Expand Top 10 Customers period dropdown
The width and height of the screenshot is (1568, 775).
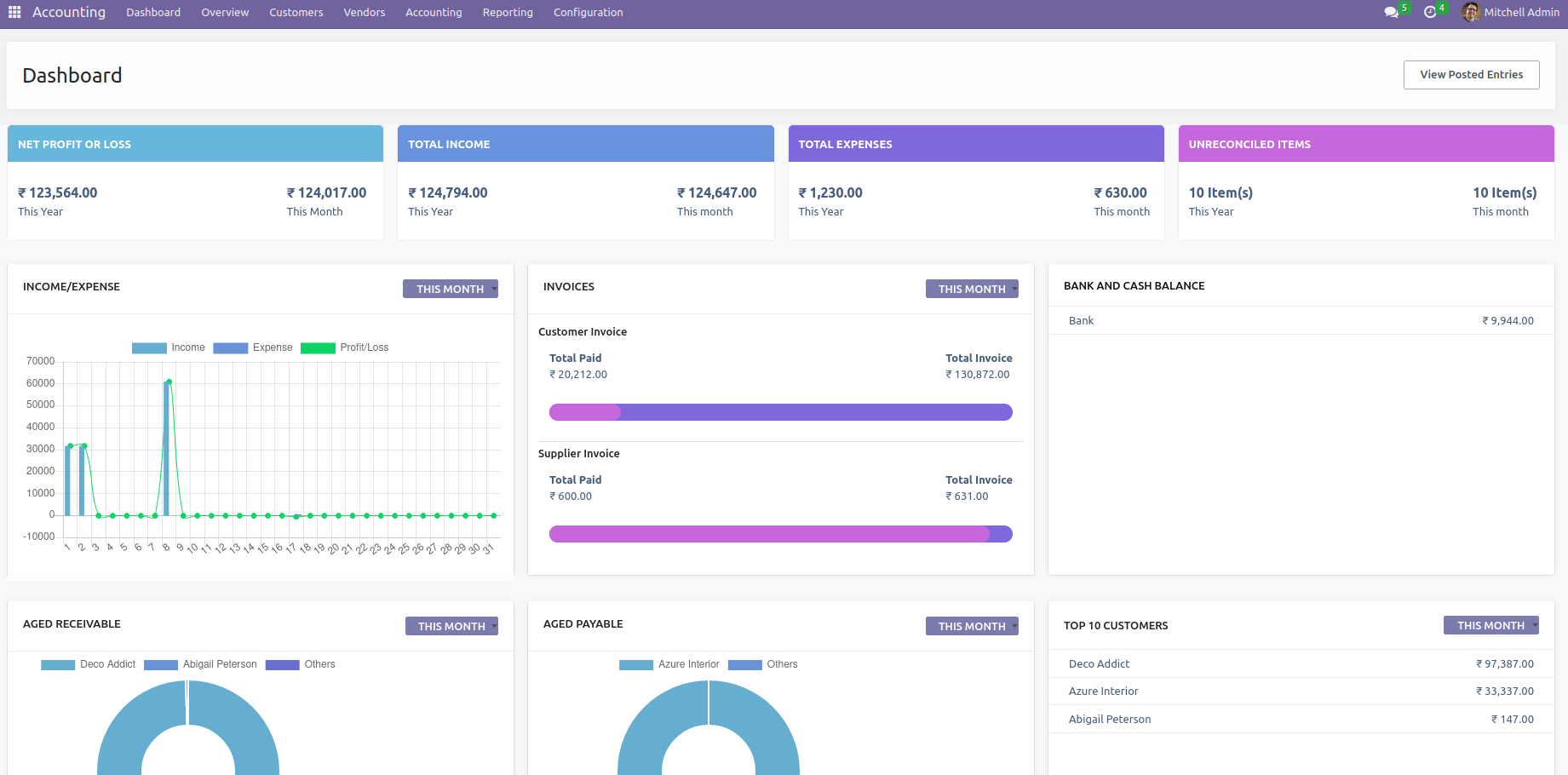(1490, 625)
